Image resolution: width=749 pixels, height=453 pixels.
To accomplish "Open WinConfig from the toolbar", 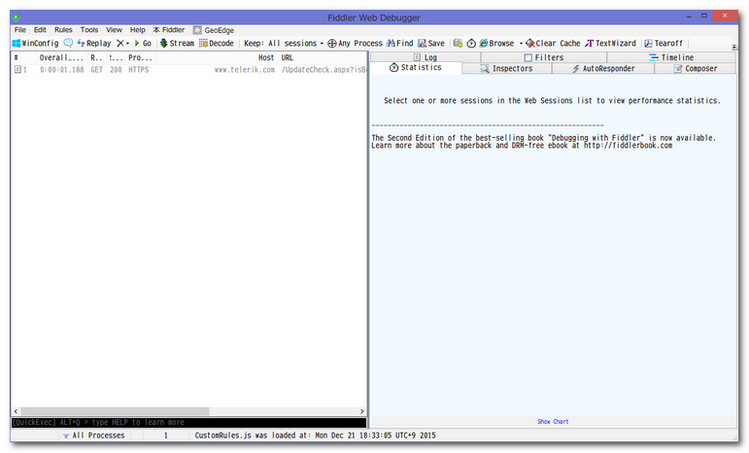I will click(35, 43).
